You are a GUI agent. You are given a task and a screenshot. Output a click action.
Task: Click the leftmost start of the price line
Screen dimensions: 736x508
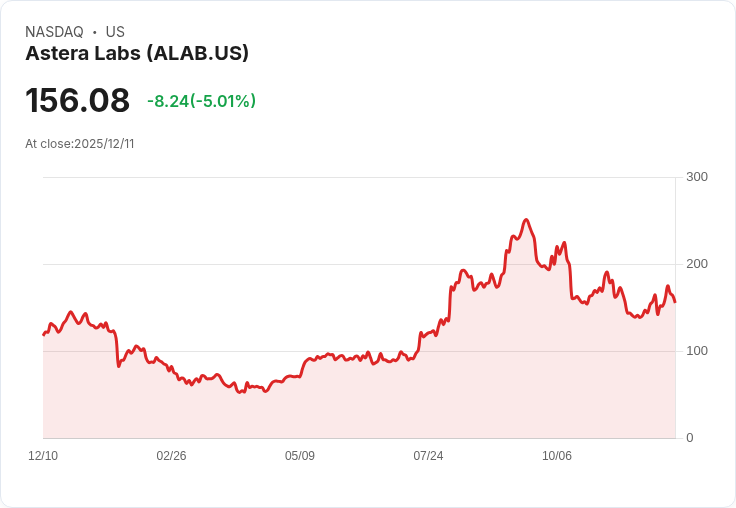(x=44, y=335)
